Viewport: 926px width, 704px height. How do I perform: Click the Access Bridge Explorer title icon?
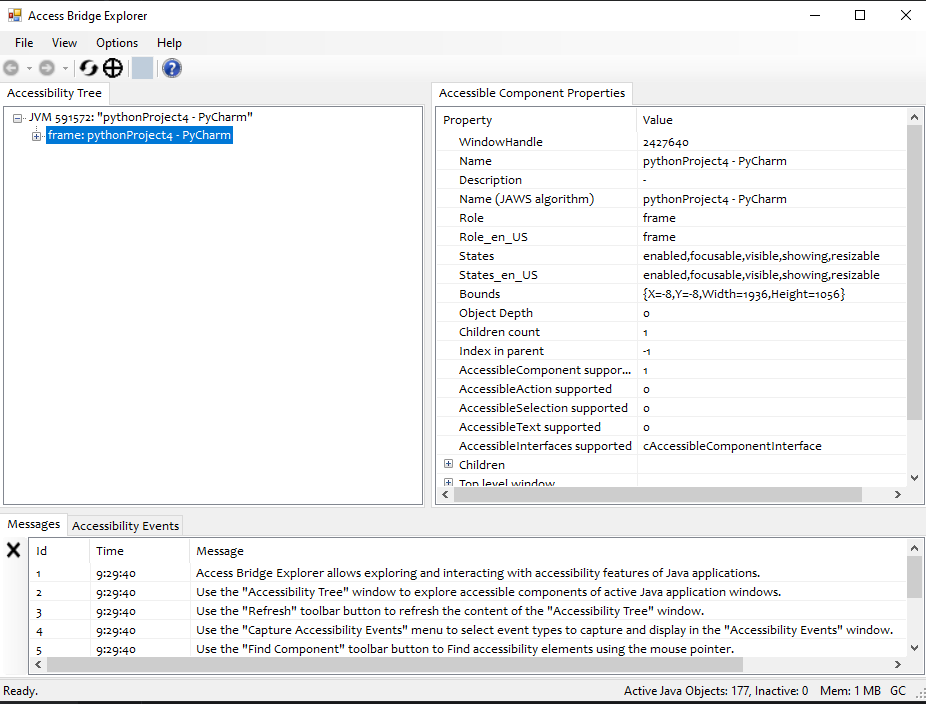(x=15, y=15)
